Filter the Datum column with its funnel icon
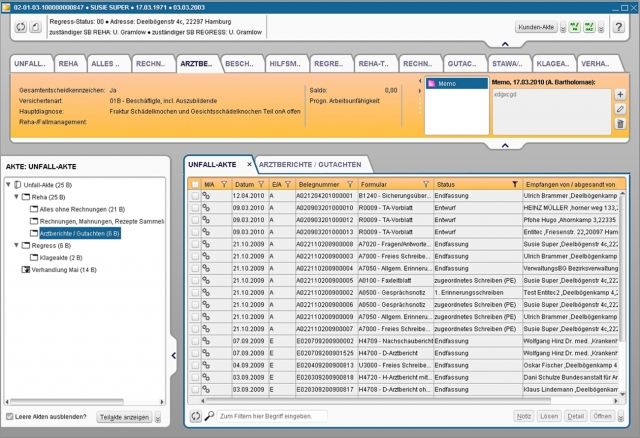This screenshot has height=438, width=640. coord(261,185)
